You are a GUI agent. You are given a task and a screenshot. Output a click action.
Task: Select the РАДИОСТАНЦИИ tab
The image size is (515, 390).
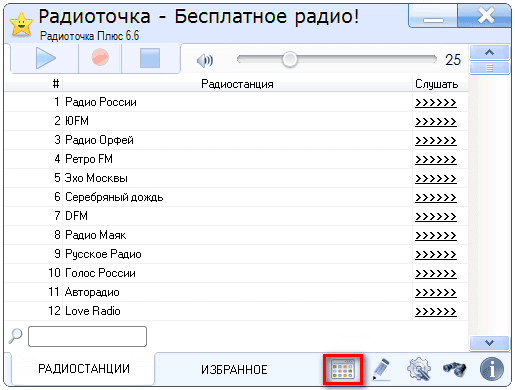click(x=84, y=369)
